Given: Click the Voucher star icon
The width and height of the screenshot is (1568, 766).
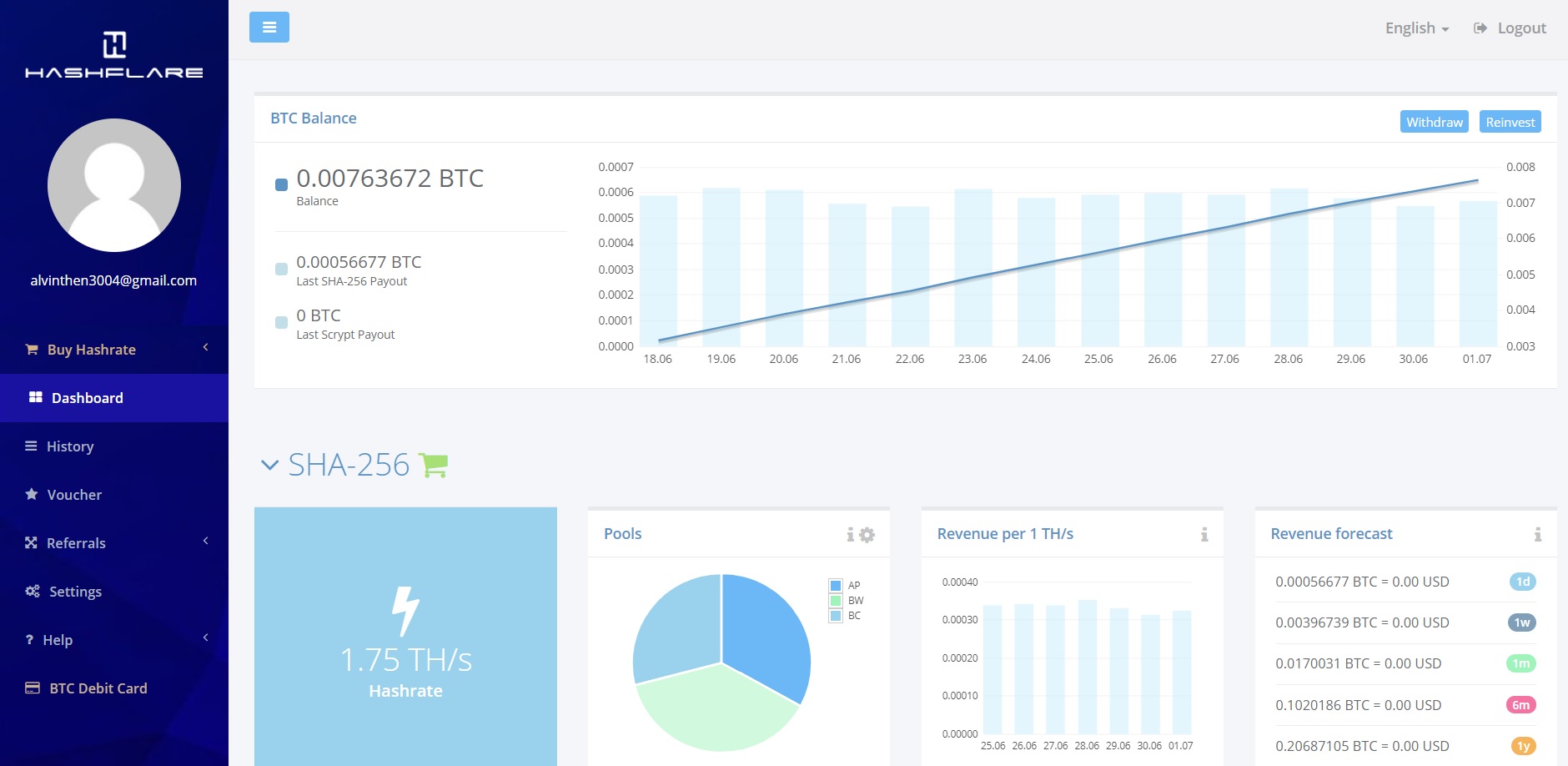Looking at the screenshot, I should point(32,494).
